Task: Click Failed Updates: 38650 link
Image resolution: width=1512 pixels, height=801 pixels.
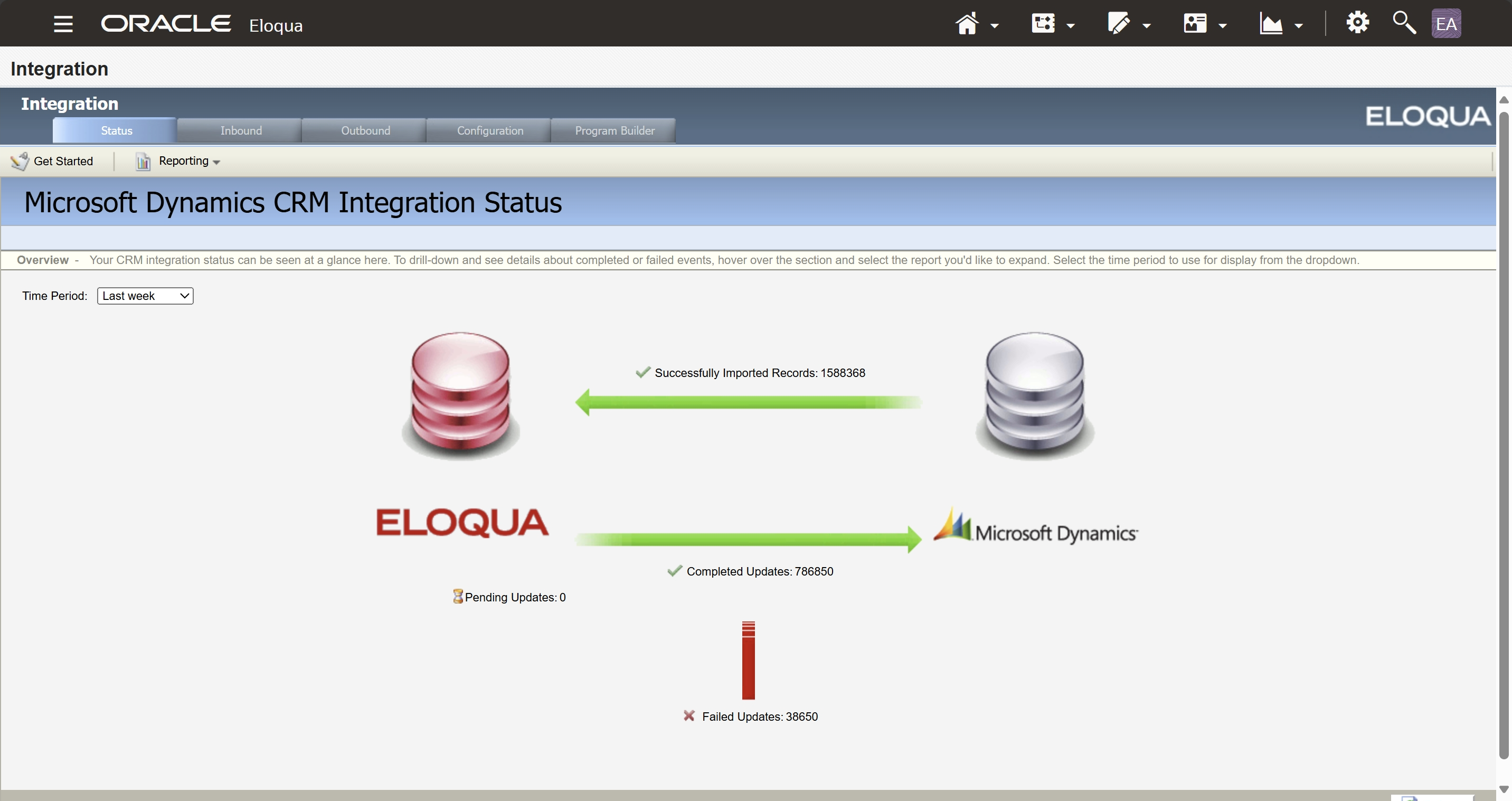Action: coord(759,717)
